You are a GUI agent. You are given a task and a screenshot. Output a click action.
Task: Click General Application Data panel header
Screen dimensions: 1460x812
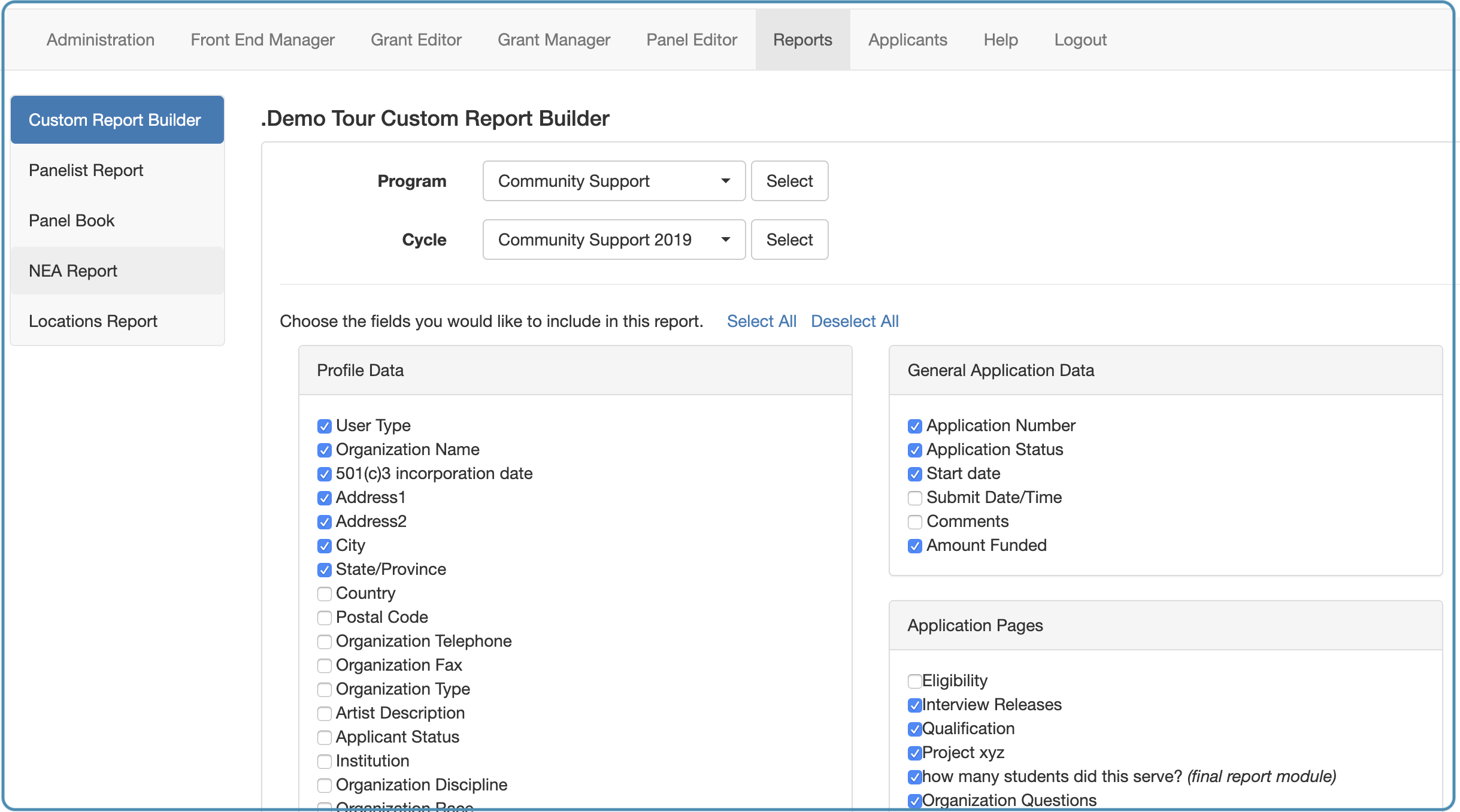pyautogui.click(x=1165, y=370)
